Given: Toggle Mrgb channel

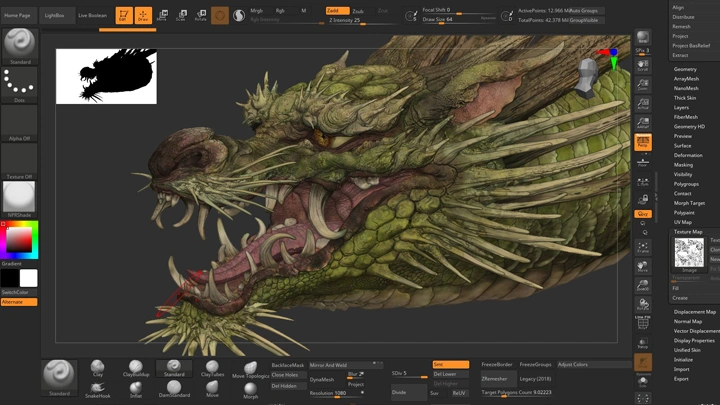Looking at the screenshot, I should 256,11.
